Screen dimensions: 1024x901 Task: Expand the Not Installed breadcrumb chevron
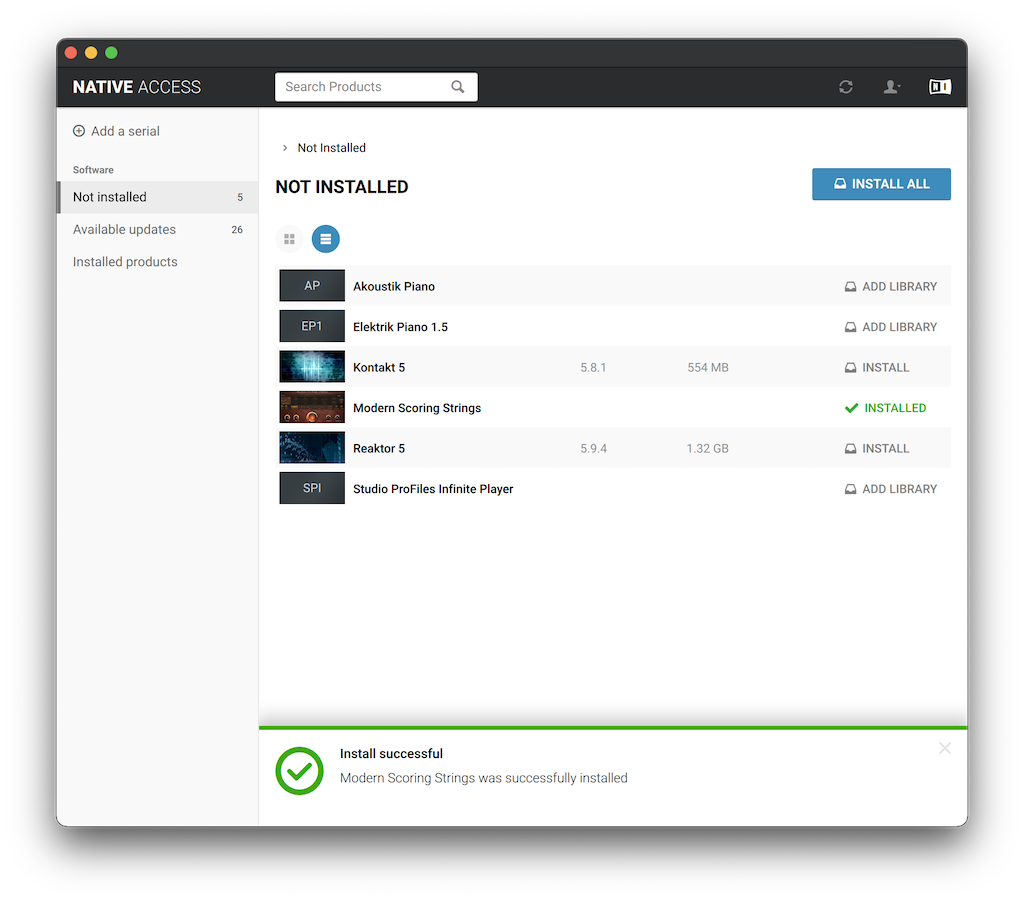click(285, 148)
